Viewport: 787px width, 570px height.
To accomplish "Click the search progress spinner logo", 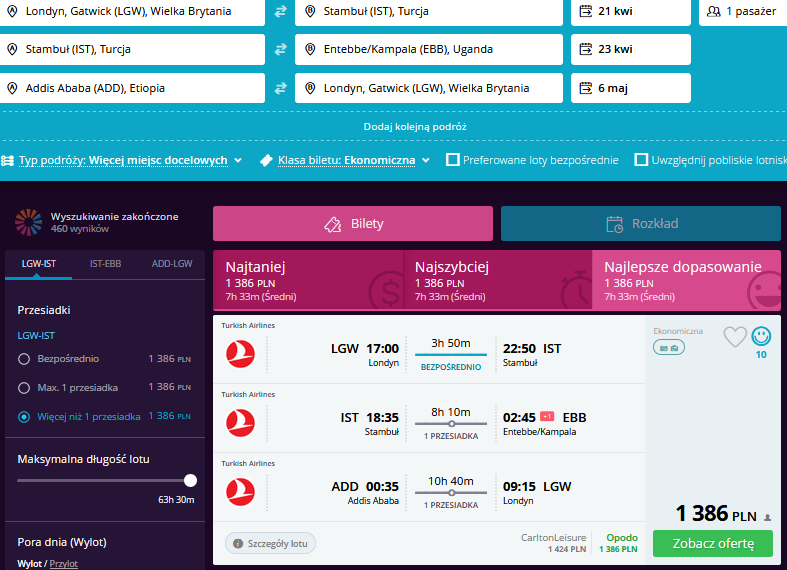I will (29, 222).
